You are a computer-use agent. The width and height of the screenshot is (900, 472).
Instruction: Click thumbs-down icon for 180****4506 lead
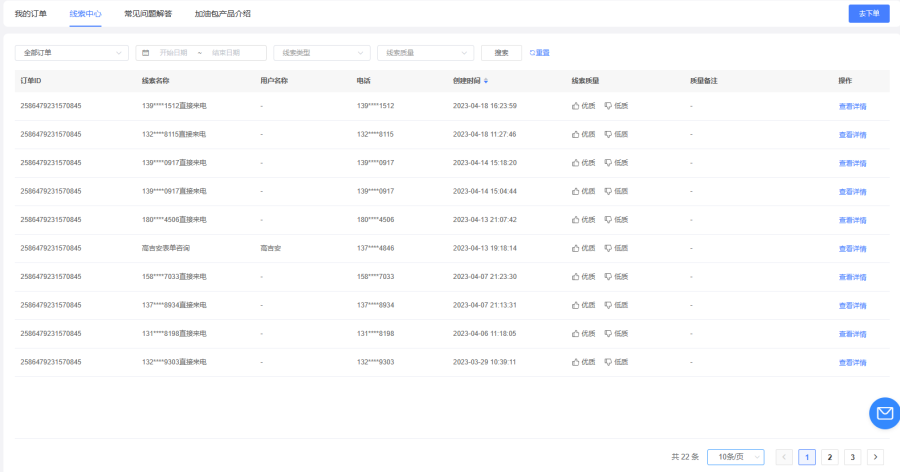pyautogui.click(x=608, y=220)
